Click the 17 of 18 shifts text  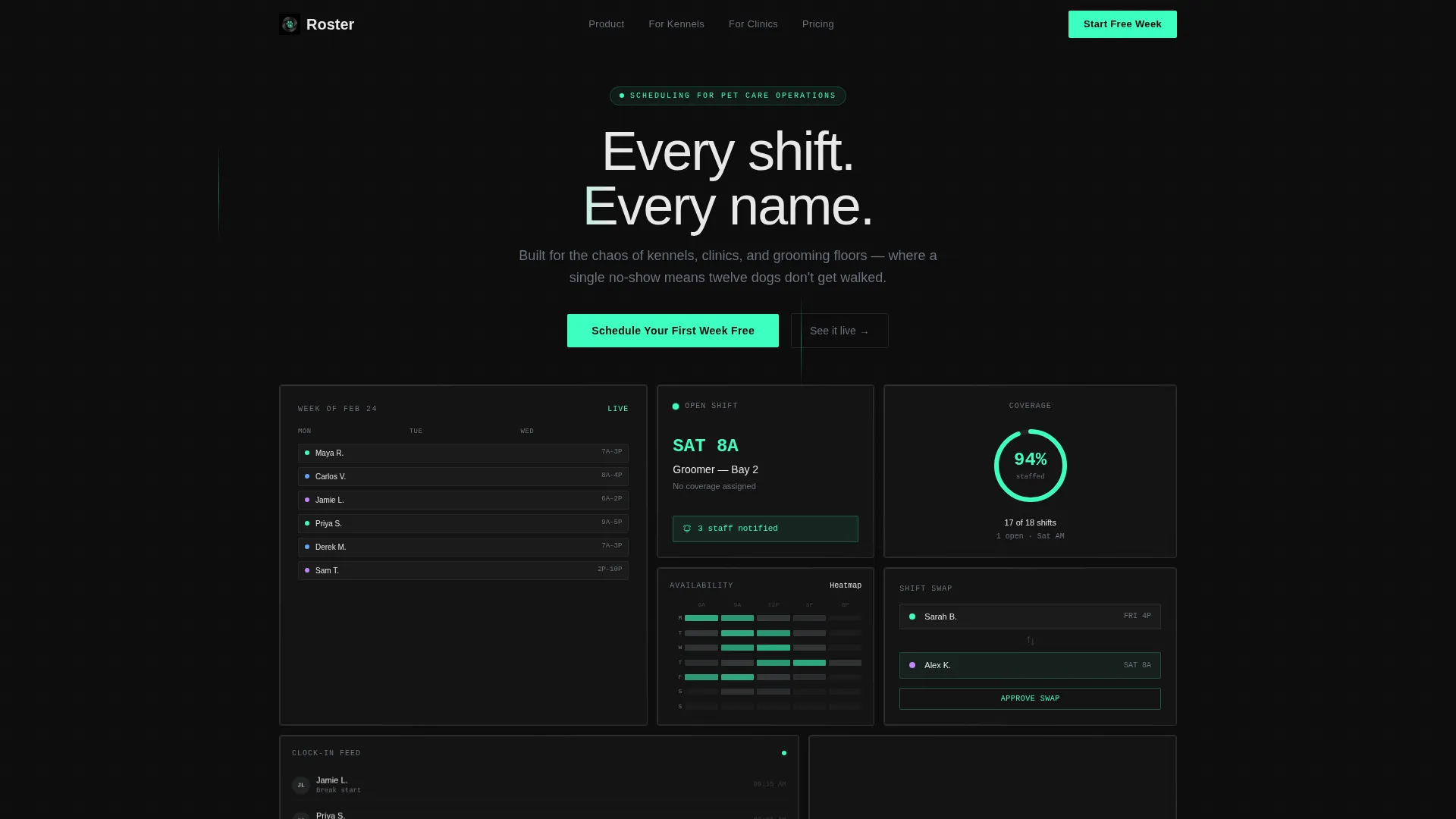click(x=1030, y=522)
